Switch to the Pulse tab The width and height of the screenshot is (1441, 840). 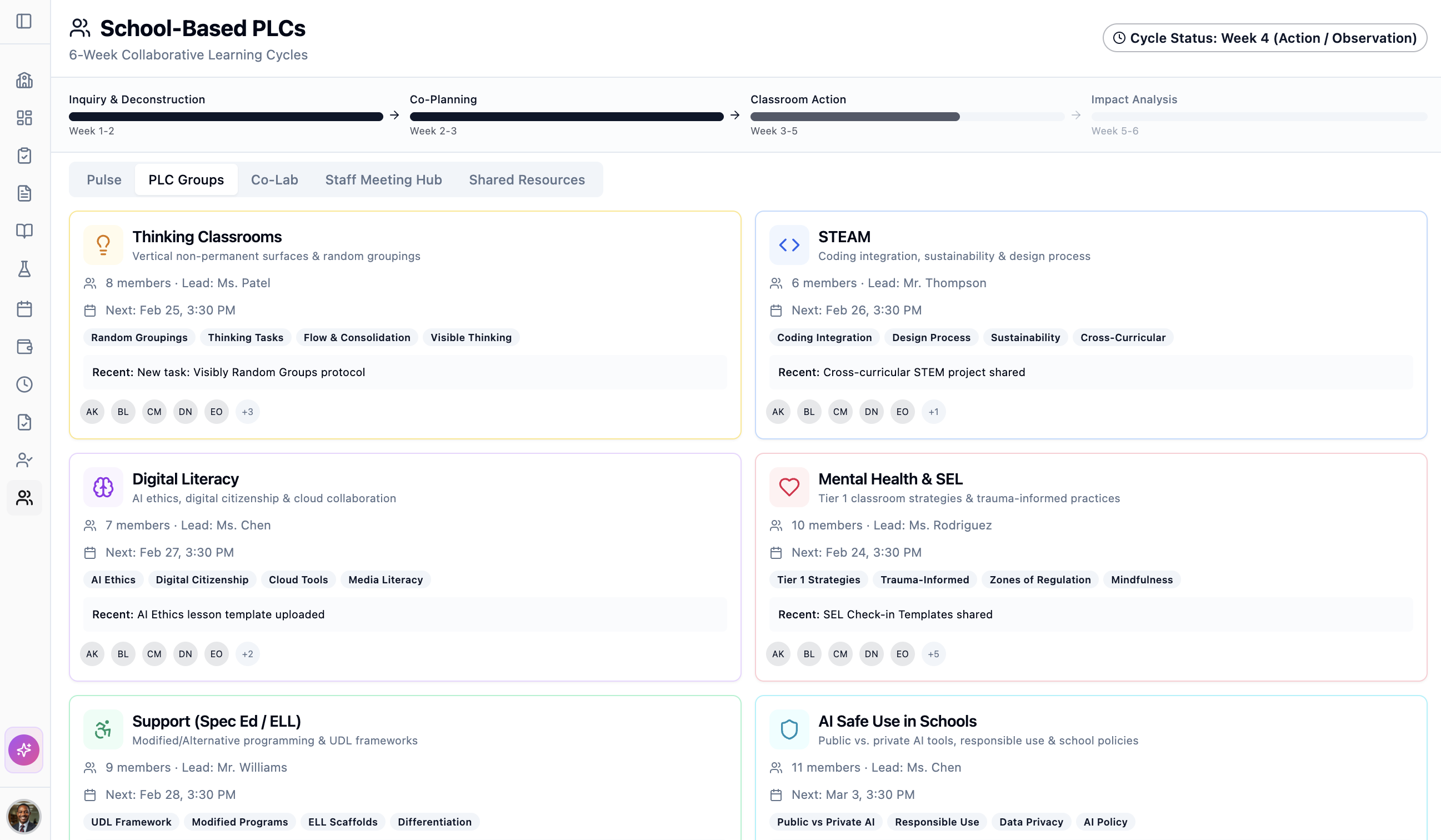[x=104, y=179]
